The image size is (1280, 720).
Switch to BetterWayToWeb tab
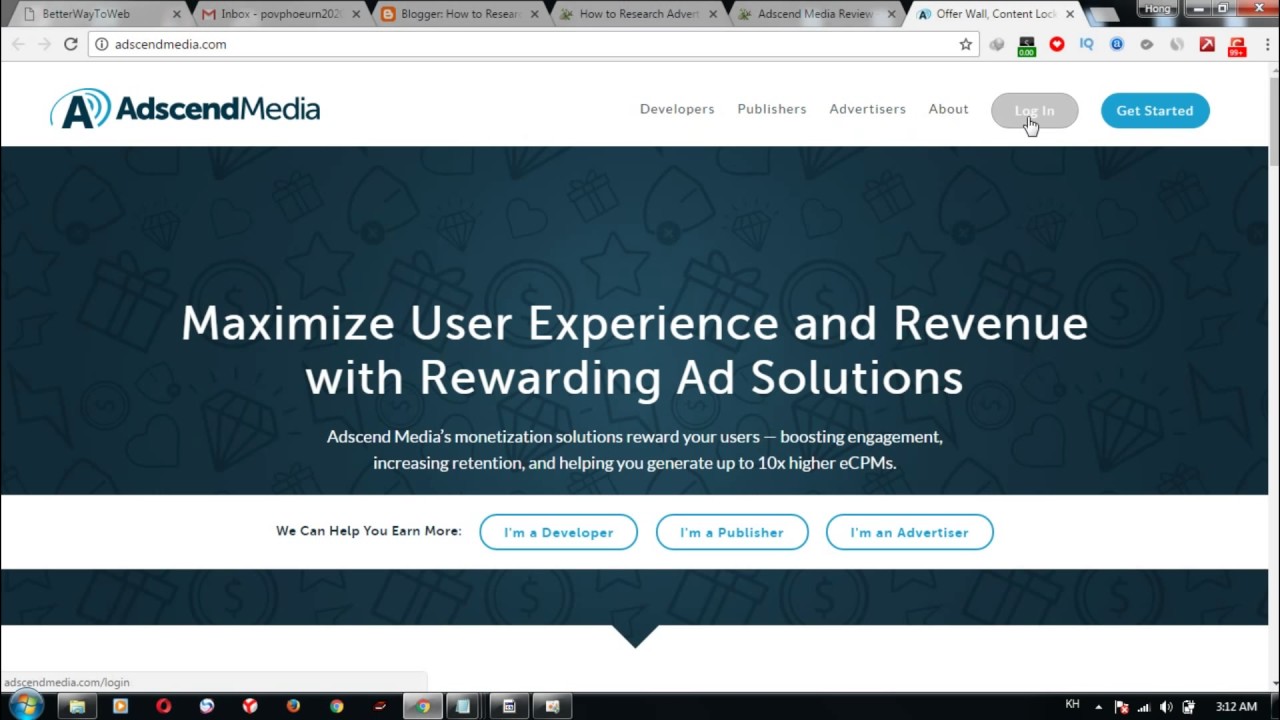click(x=97, y=14)
